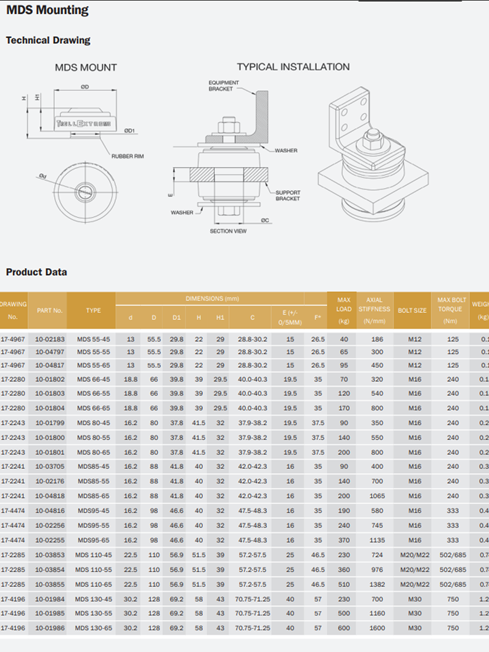Click the MAX LOAD (kg) column header
489x652 pixels.
[x=343, y=310]
